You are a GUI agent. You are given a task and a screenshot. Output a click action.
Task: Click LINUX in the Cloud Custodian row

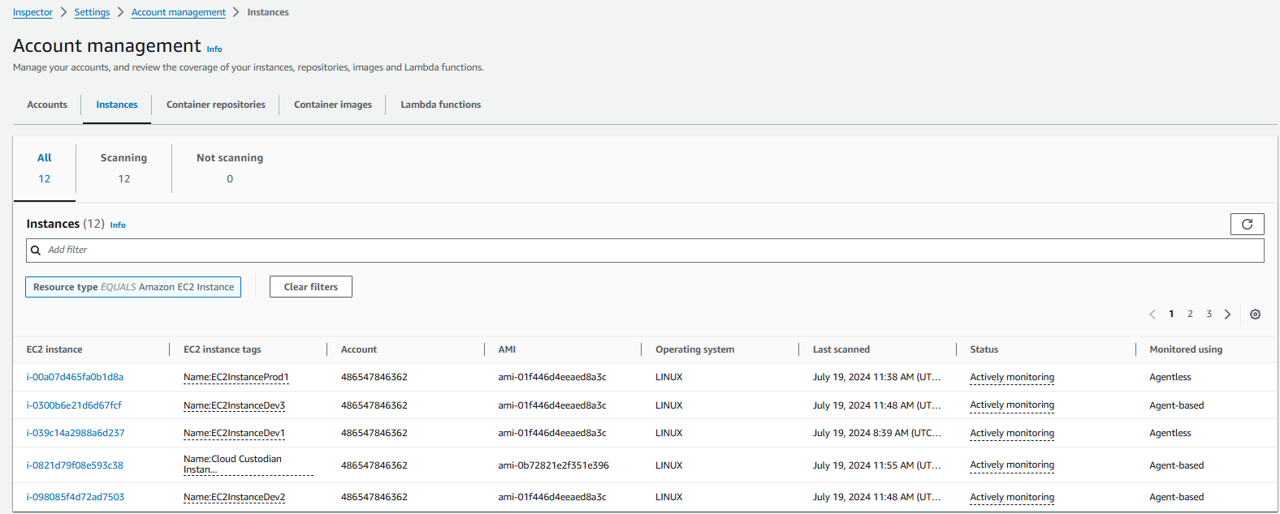coord(669,465)
